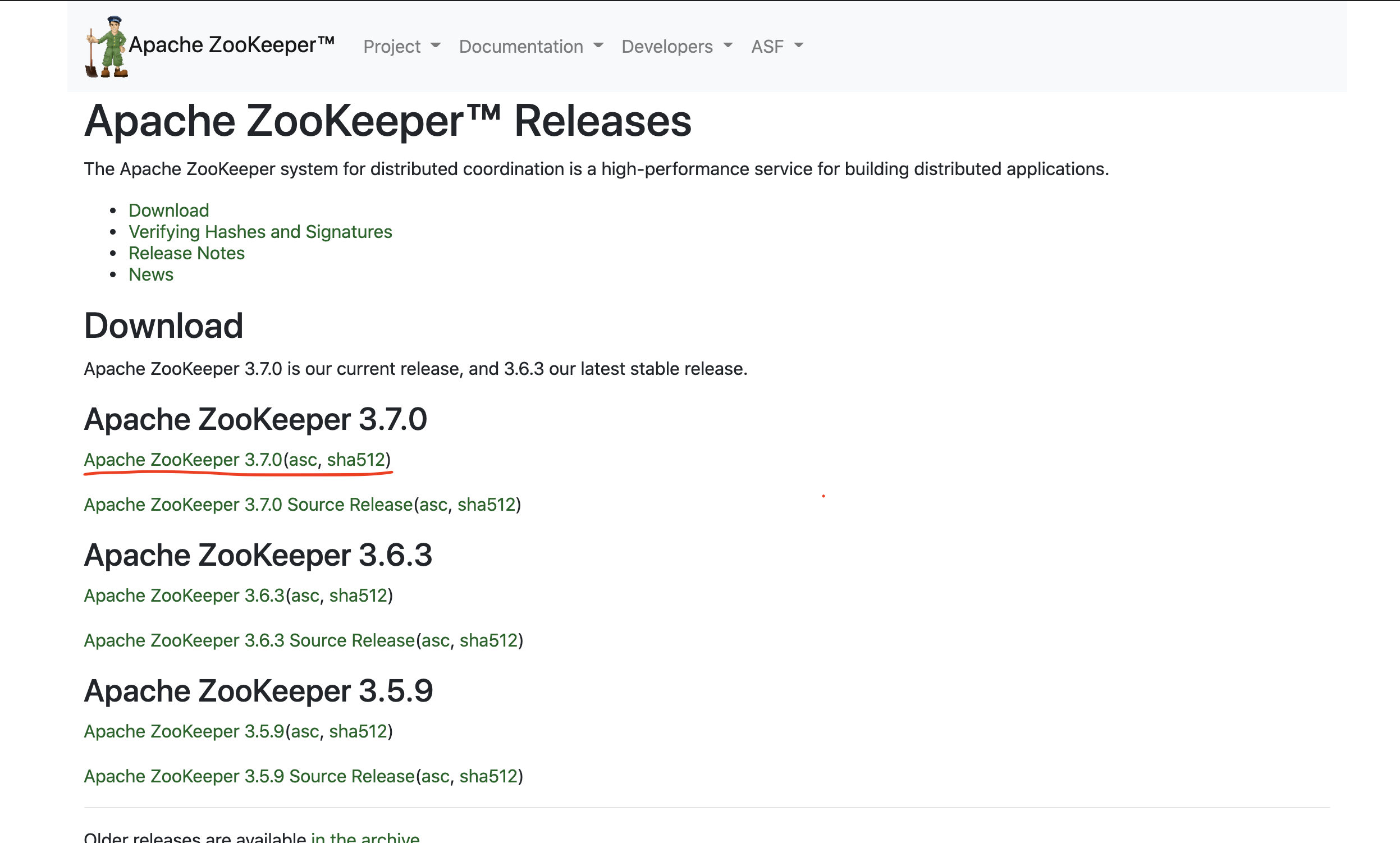
Task: Click the ZooKeeper mascot logo icon
Action: tap(107, 47)
